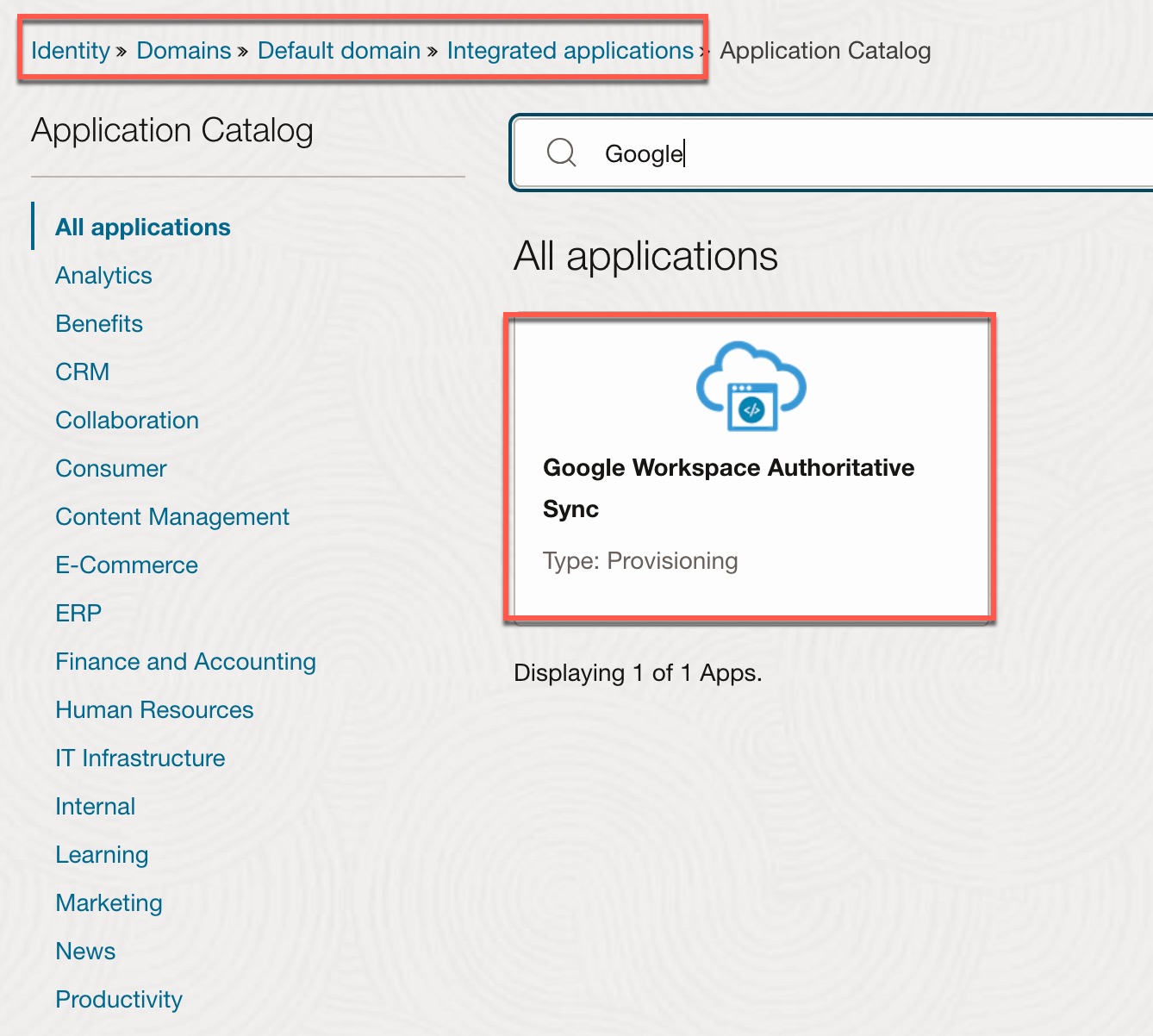
Task: Browse Collaboration category applications
Action: click(x=128, y=421)
